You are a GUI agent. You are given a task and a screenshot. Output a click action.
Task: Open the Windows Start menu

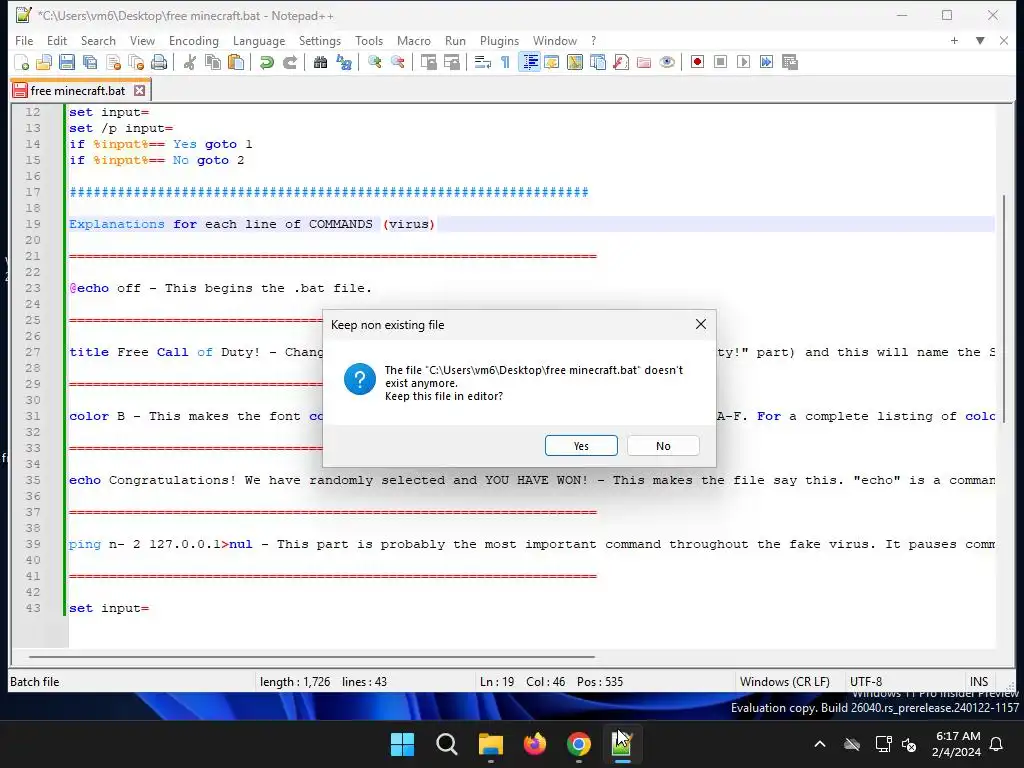[402, 744]
